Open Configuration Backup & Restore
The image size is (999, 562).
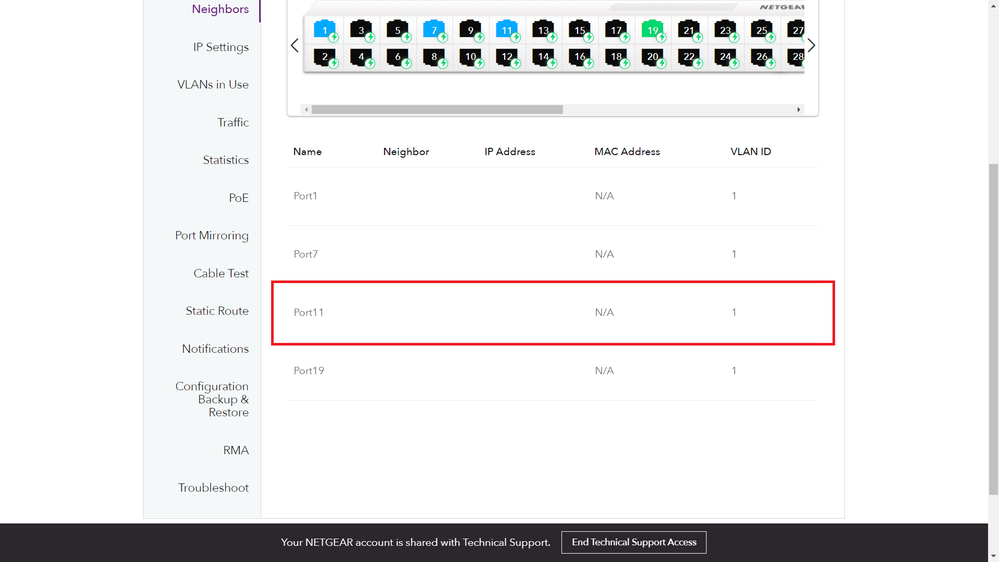click(x=212, y=400)
